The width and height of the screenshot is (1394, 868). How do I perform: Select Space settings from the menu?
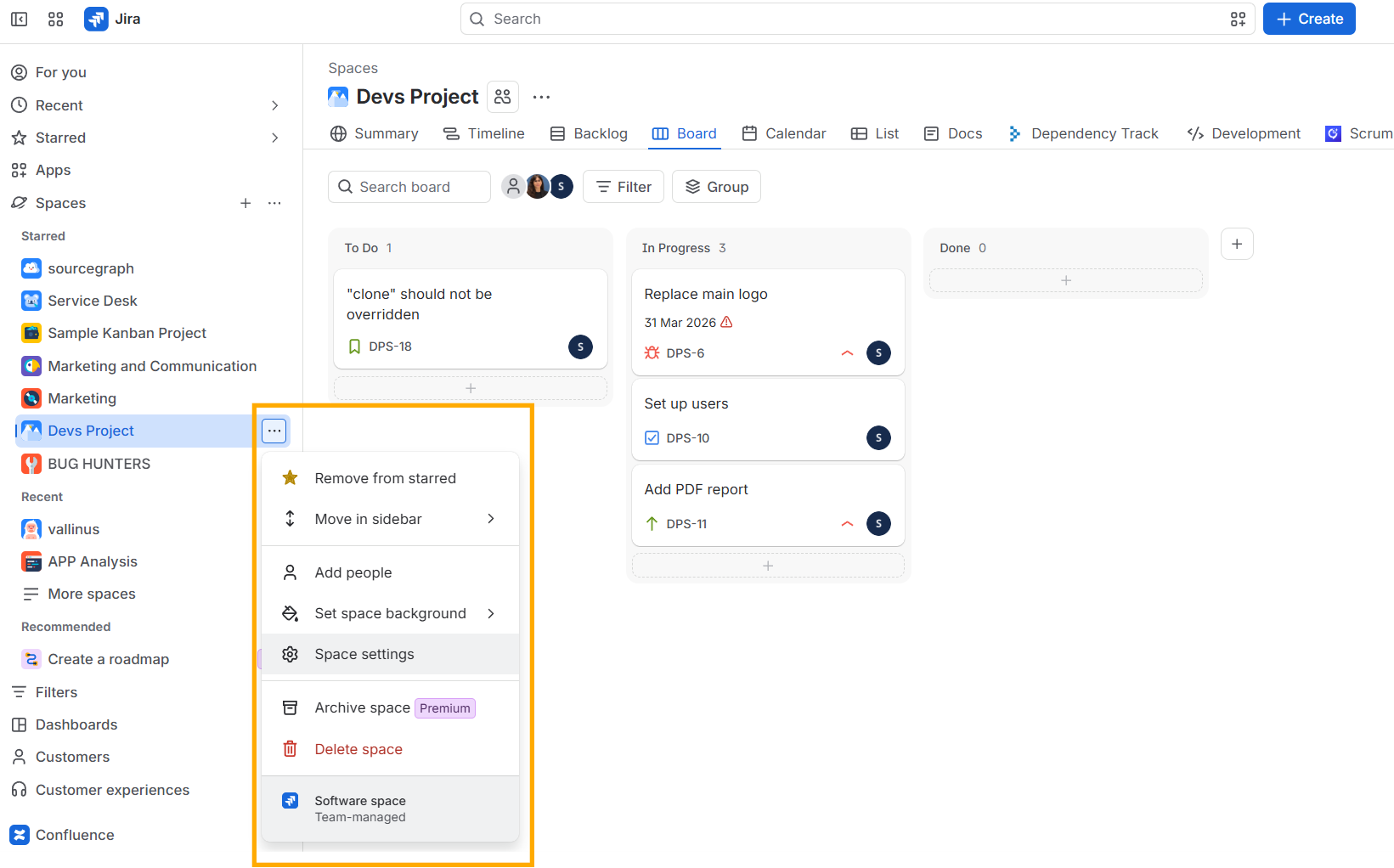(390, 654)
